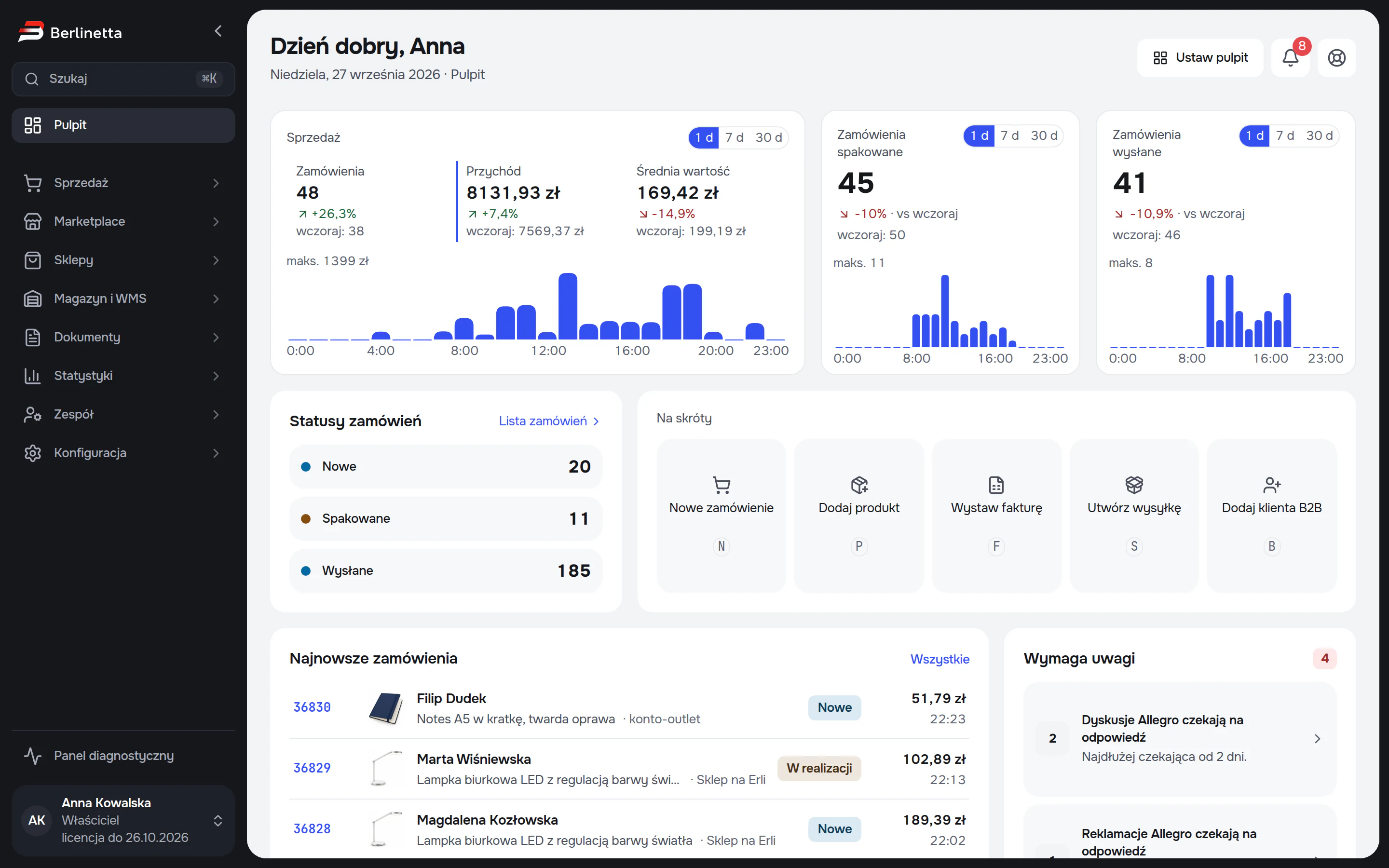Expand the Sprzedaż menu chevron

pos(216,183)
